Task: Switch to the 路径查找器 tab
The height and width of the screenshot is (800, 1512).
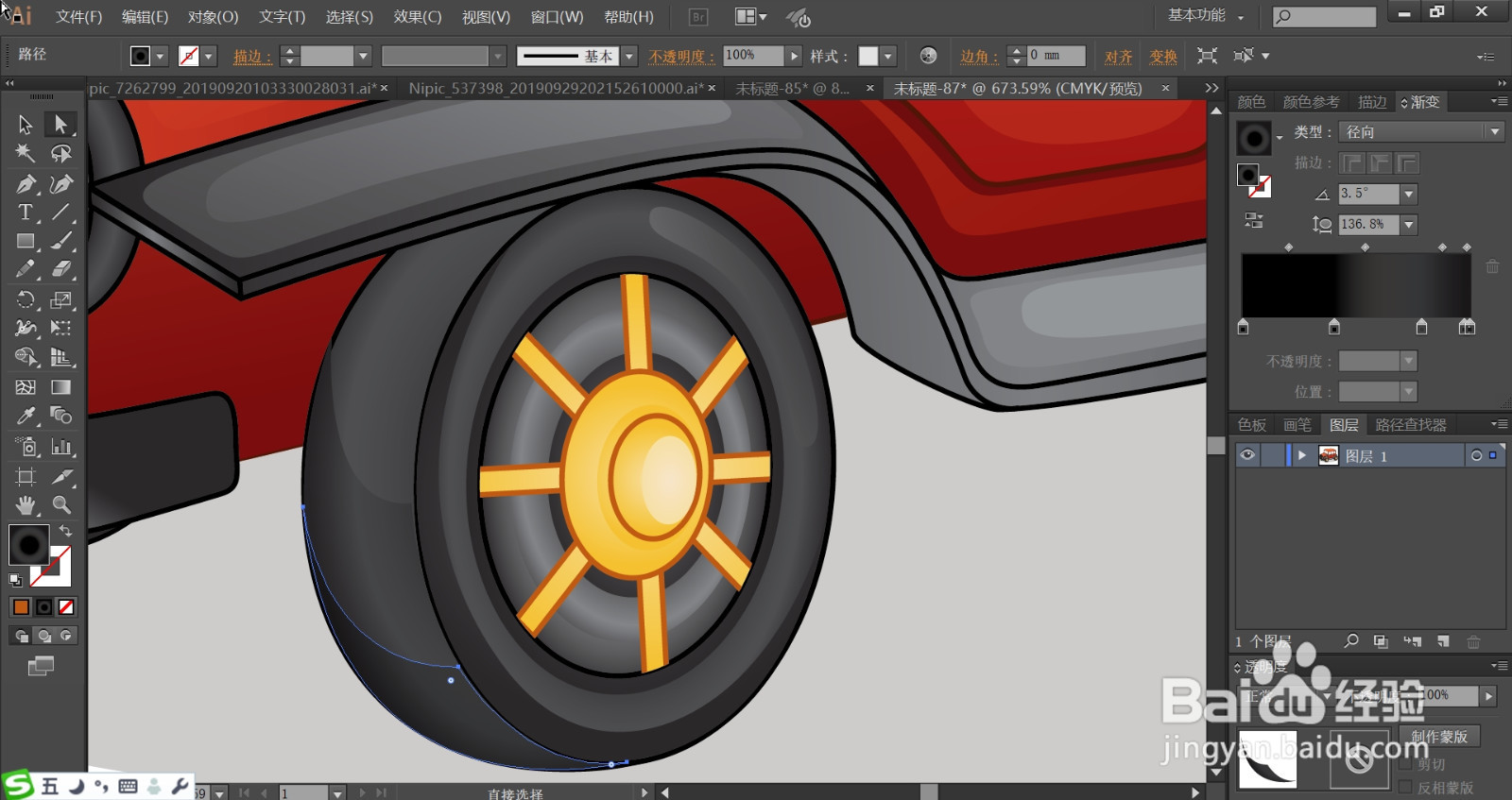Action: 1411,425
